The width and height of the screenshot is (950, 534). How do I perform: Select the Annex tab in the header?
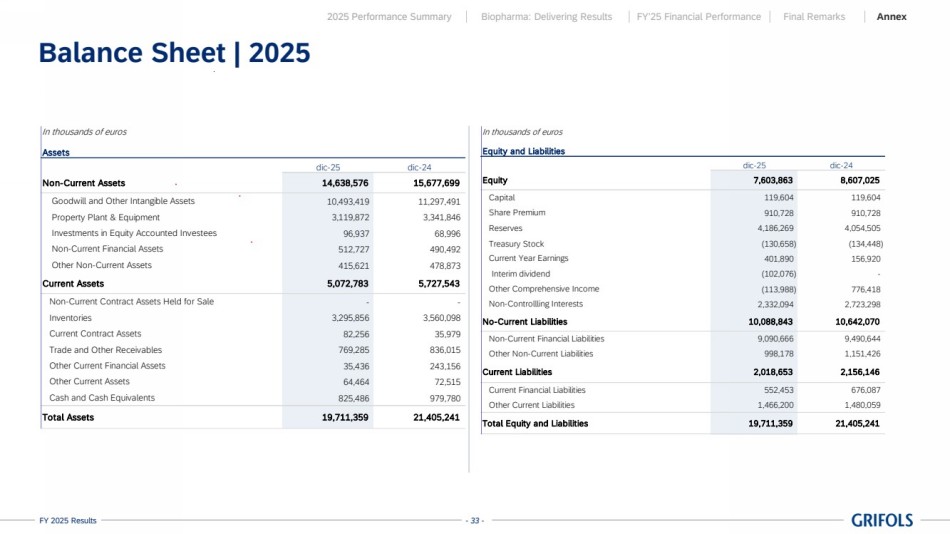[x=891, y=17]
